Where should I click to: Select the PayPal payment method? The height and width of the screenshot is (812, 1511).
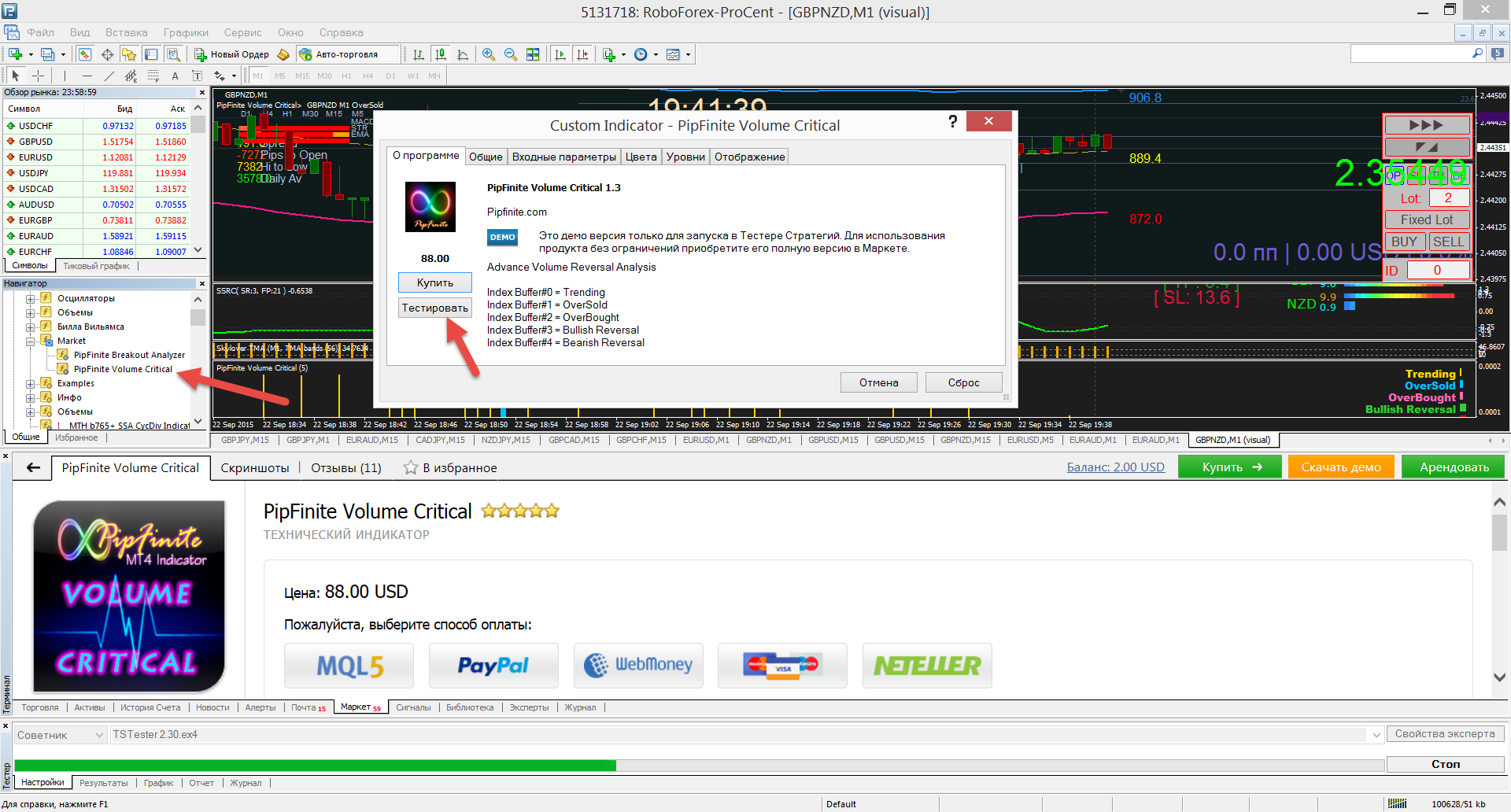click(x=493, y=666)
